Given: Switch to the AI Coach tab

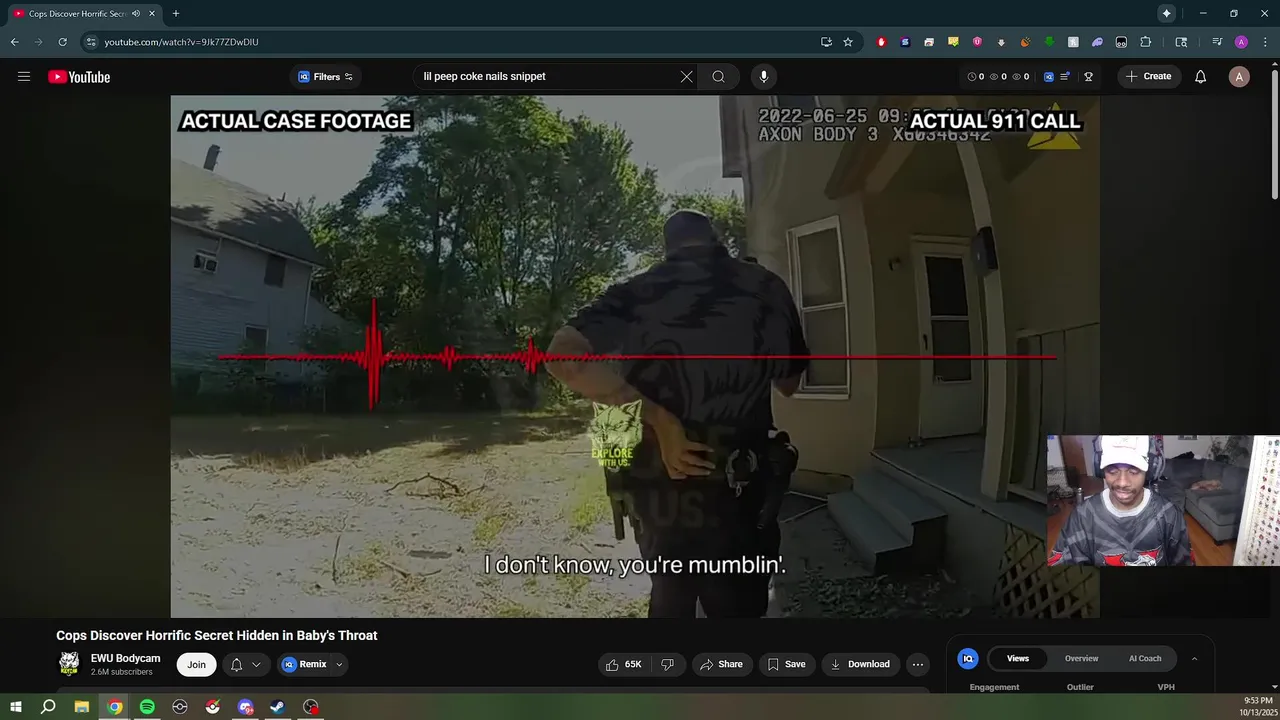Looking at the screenshot, I should pos(1145,658).
